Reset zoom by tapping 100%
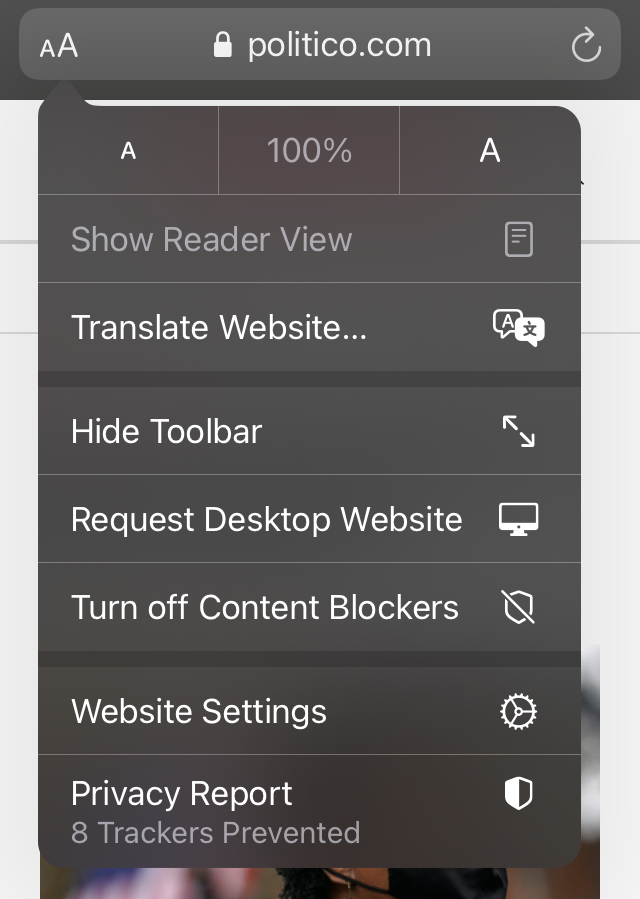The width and height of the screenshot is (640, 899). click(309, 151)
